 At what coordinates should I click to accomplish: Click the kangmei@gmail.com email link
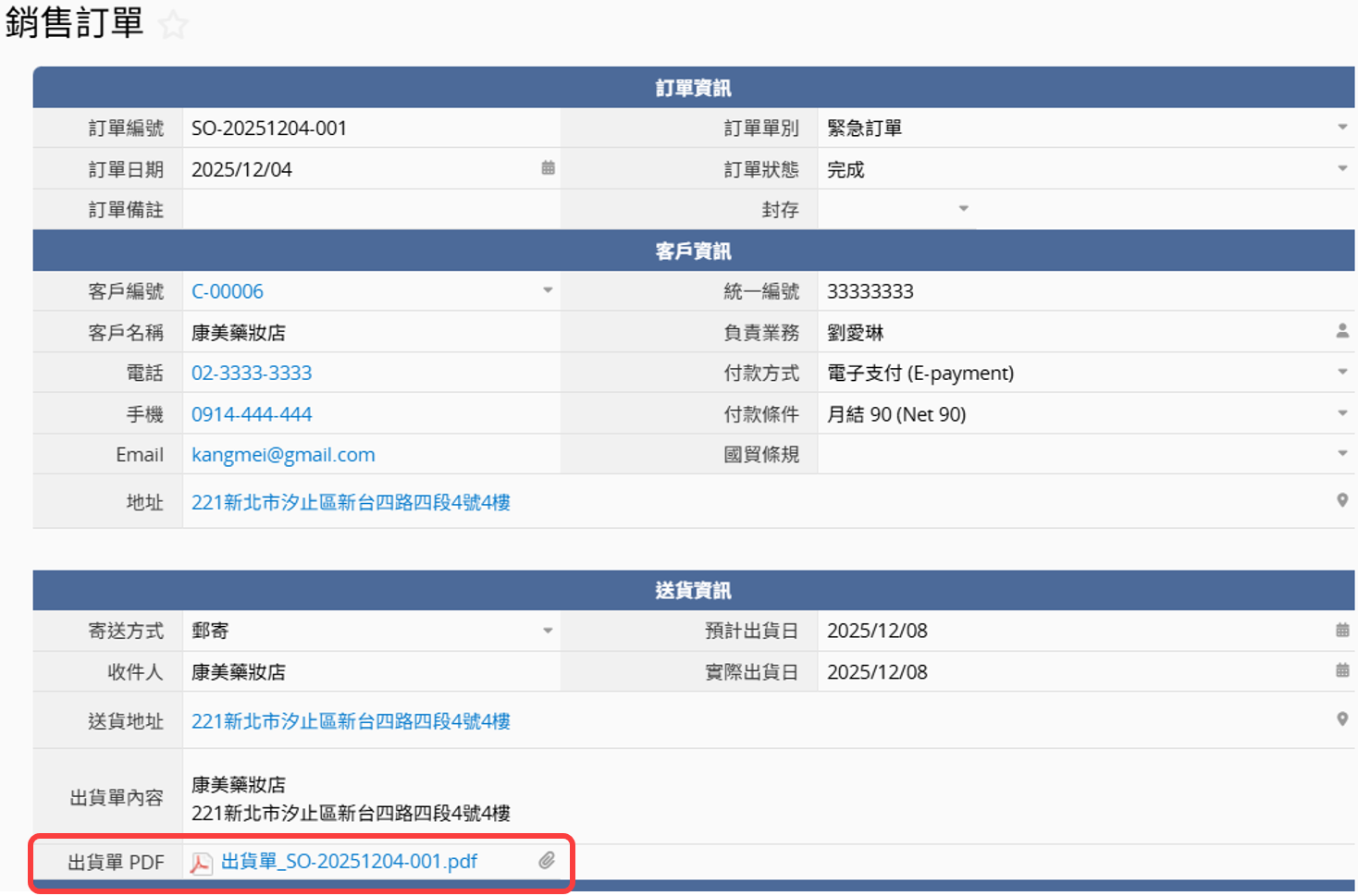[x=283, y=455]
